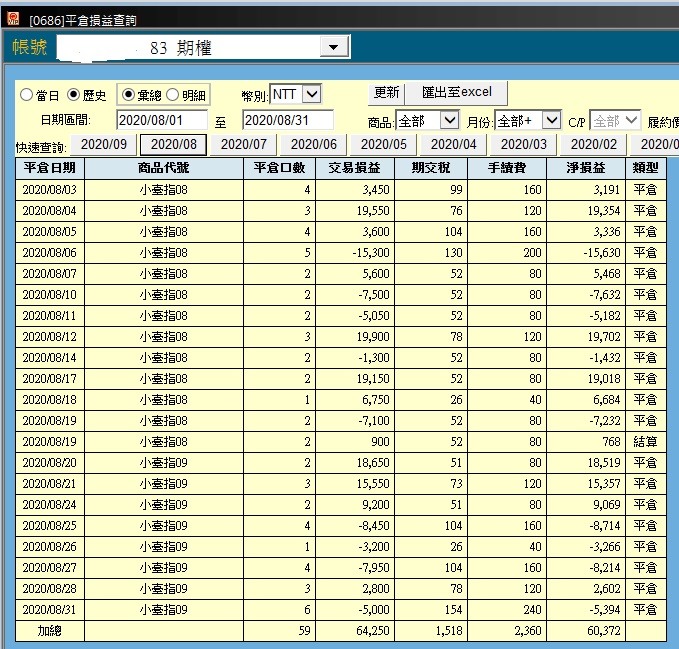Click the total tax 1,518 cell
The height and width of the screenshot is (649, 679).
pyautogui.click(x=431, y=631)
